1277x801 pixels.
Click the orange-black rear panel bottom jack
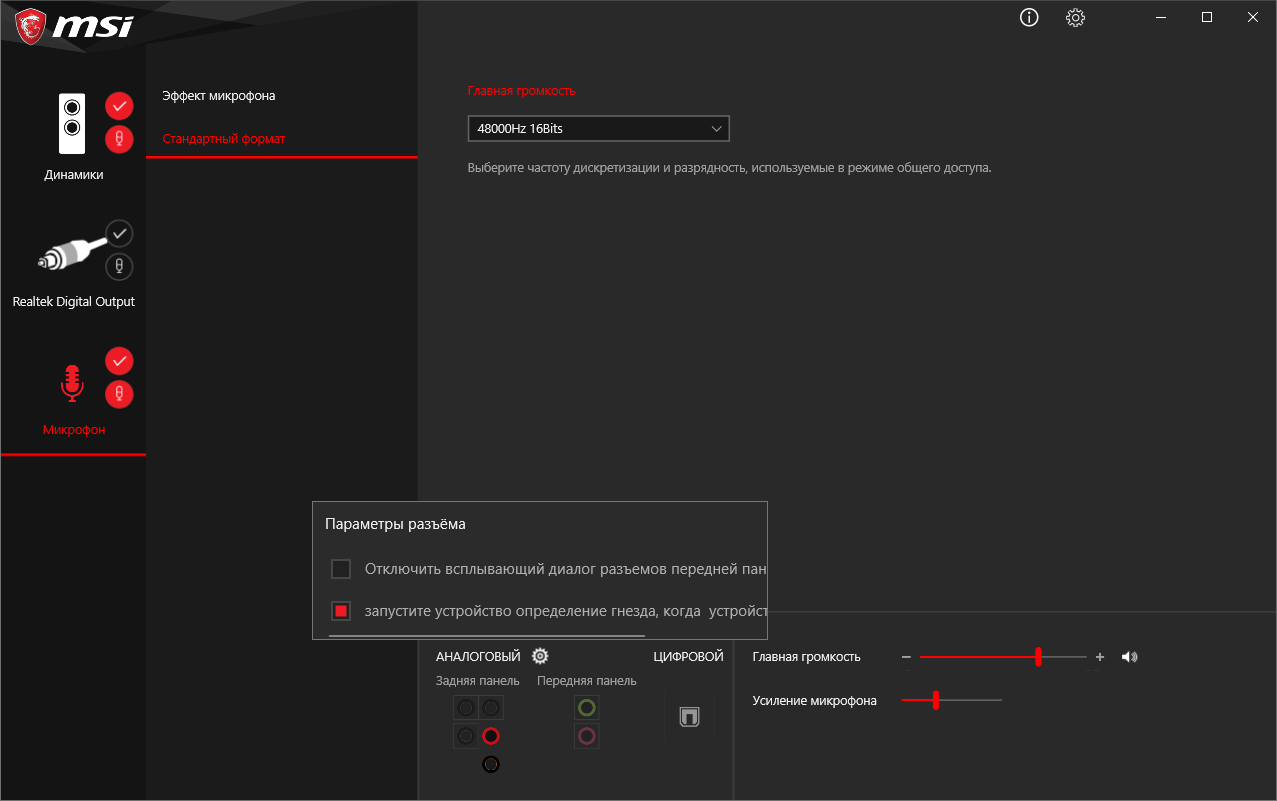pos(490,765)
